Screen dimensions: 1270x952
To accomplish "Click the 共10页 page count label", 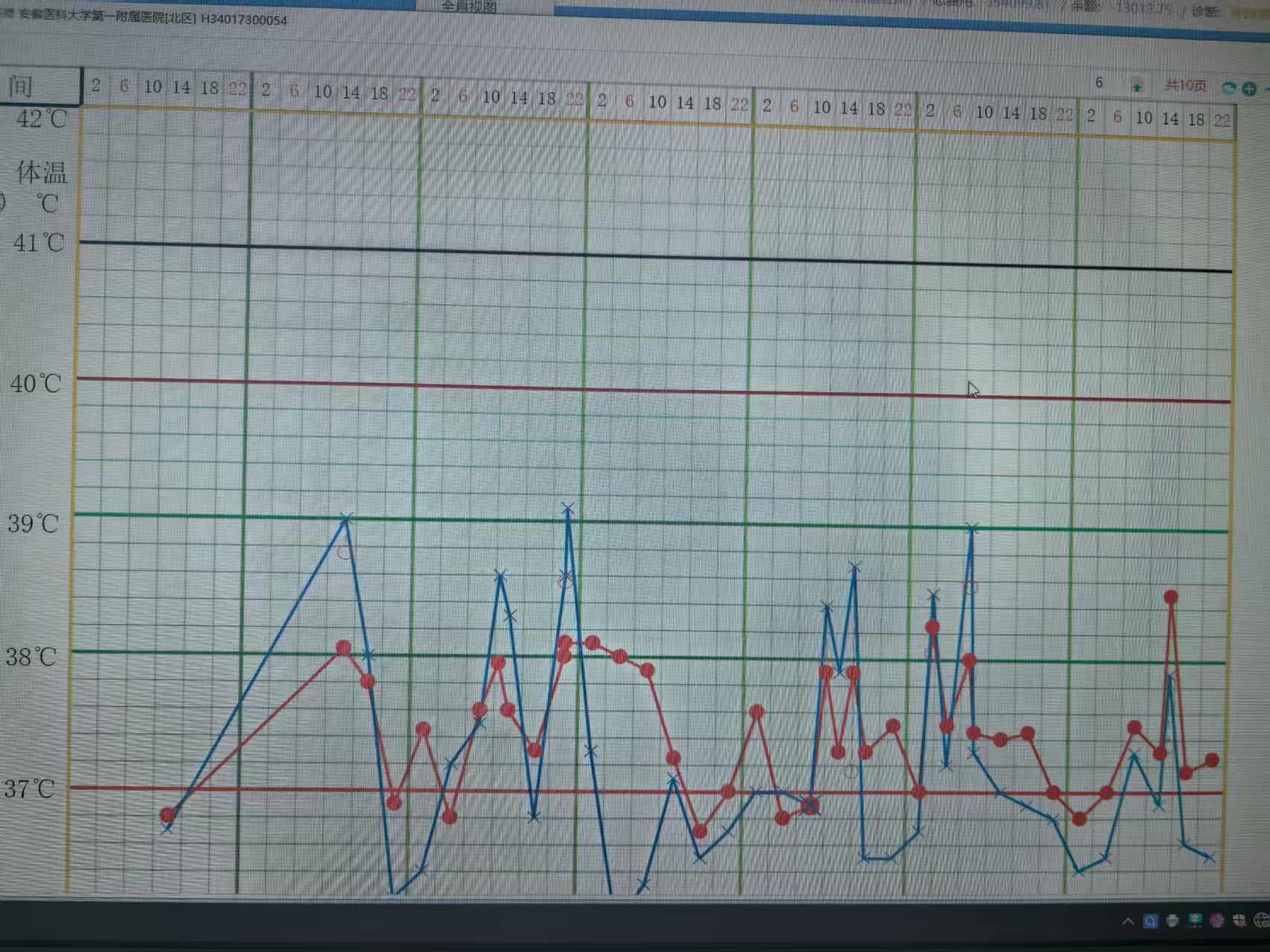I will (x=1185, y=86).
